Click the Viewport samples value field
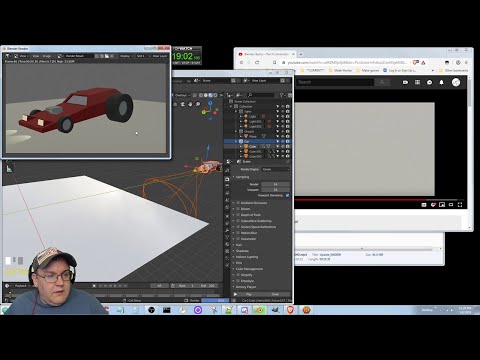 [275, 190]
